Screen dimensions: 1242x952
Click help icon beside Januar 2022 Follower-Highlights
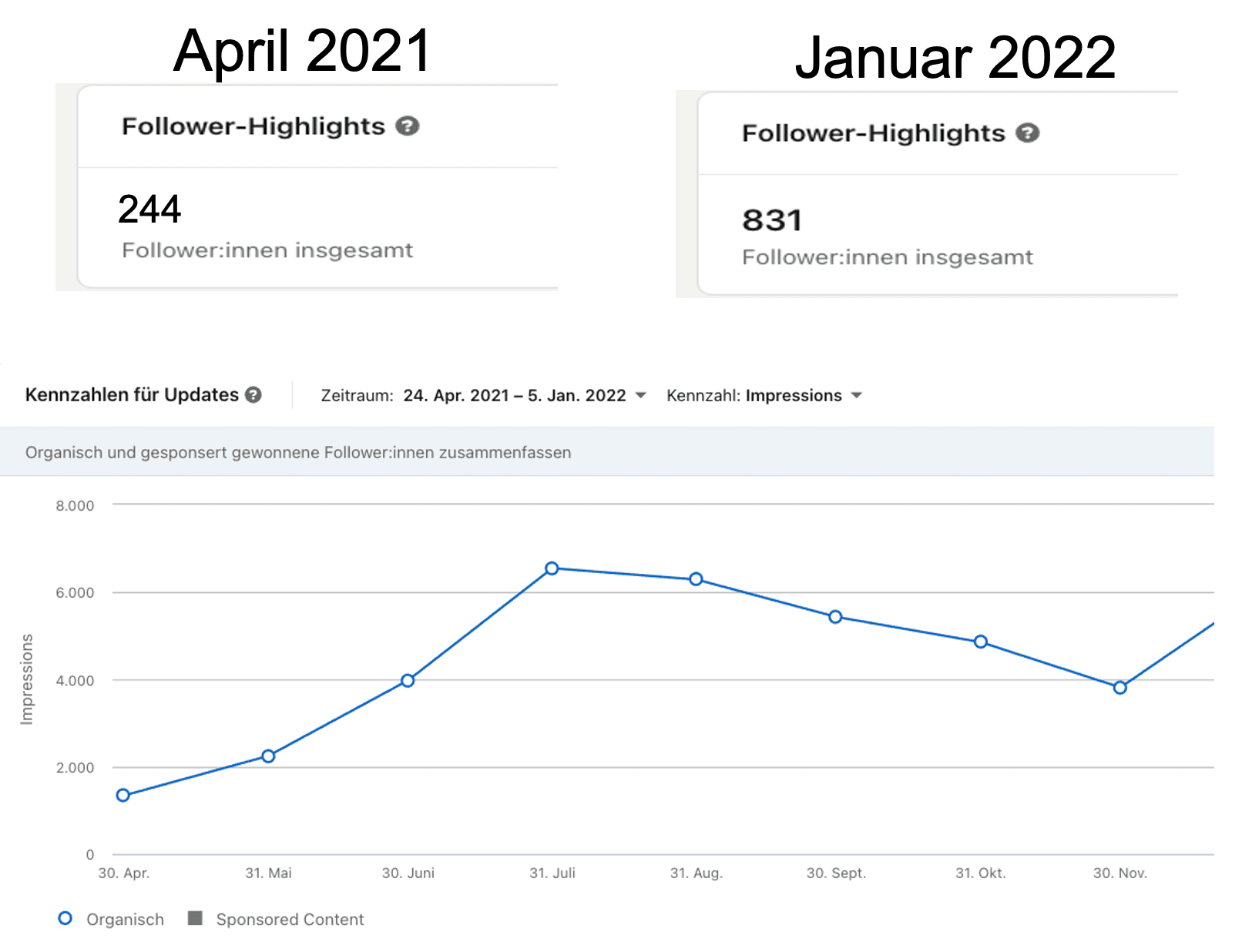coord(1027,133)
